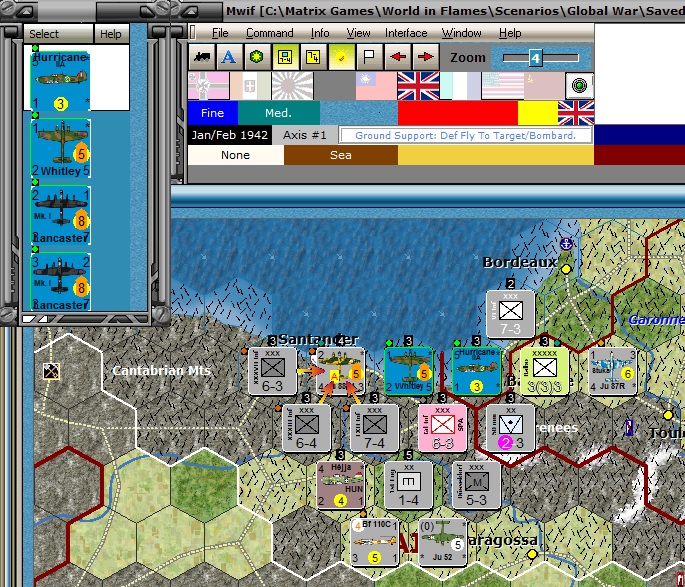Viewport: 685px width, 587px height.
Task: Click the 7-4 infantry corps counter
Action: (x=375, y=428)
